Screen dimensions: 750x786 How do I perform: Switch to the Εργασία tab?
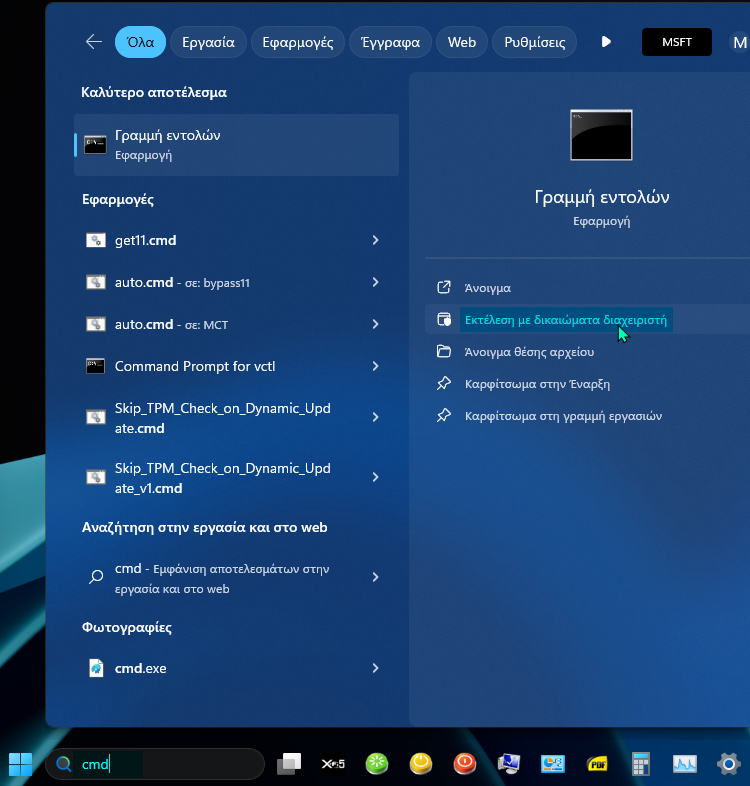(x=209, y=42)
